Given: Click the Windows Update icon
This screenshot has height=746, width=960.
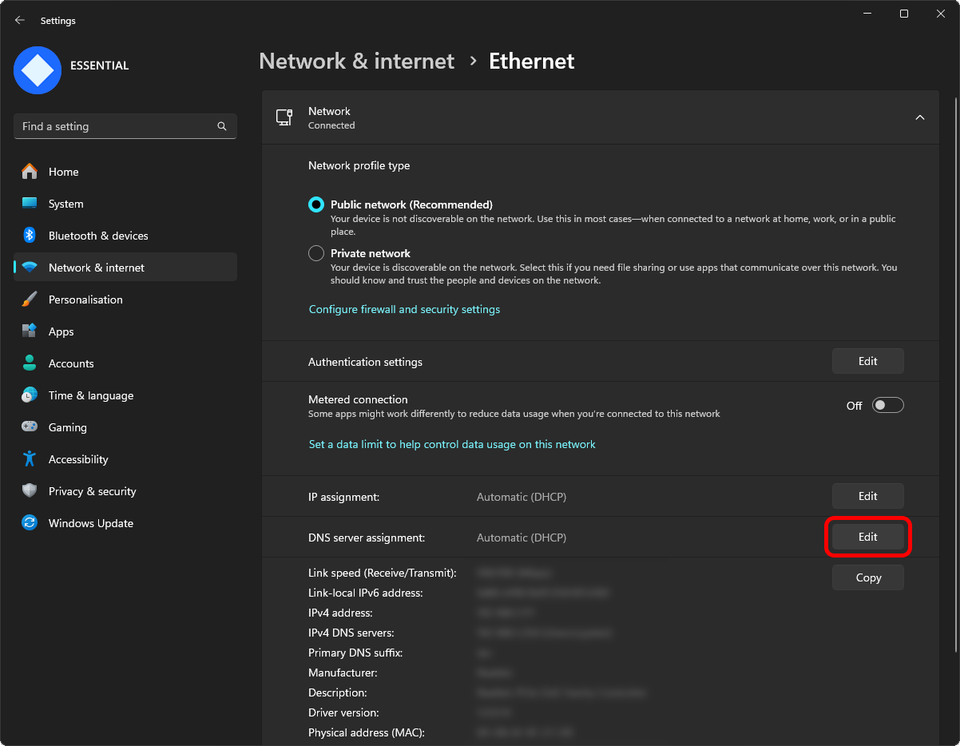Looking at the screenshot, I should pos(30,523).
